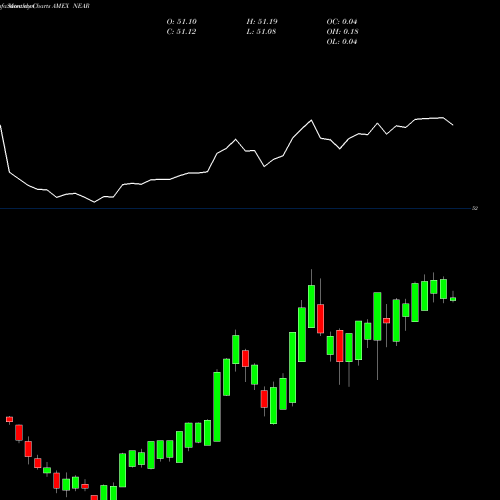Image resolution: width=500 pixels, height=500 pixels.
Task: Click the close value "C: 51.12"
Action: [181, 32]
